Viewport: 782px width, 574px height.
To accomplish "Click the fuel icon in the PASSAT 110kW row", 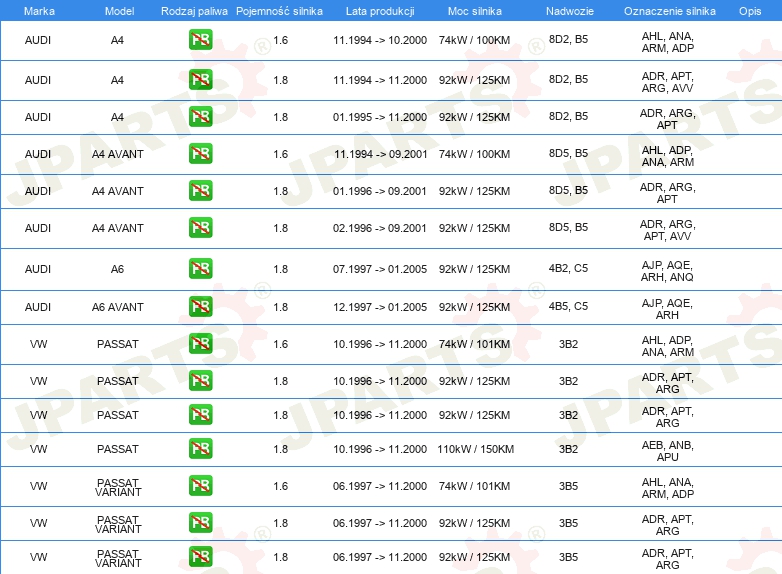I will (200, 448).
